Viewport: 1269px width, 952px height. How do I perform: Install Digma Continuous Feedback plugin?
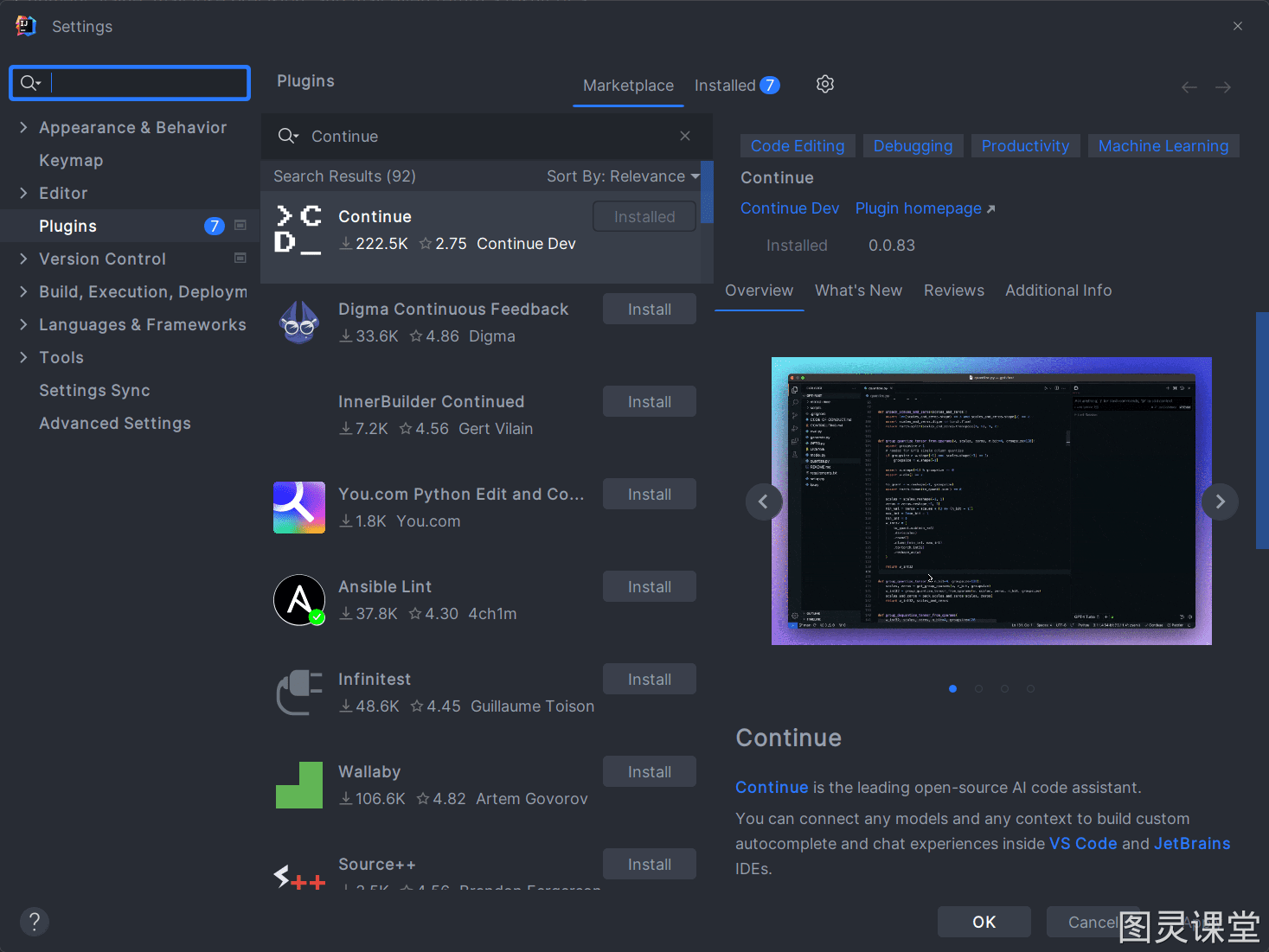[650, 310]
